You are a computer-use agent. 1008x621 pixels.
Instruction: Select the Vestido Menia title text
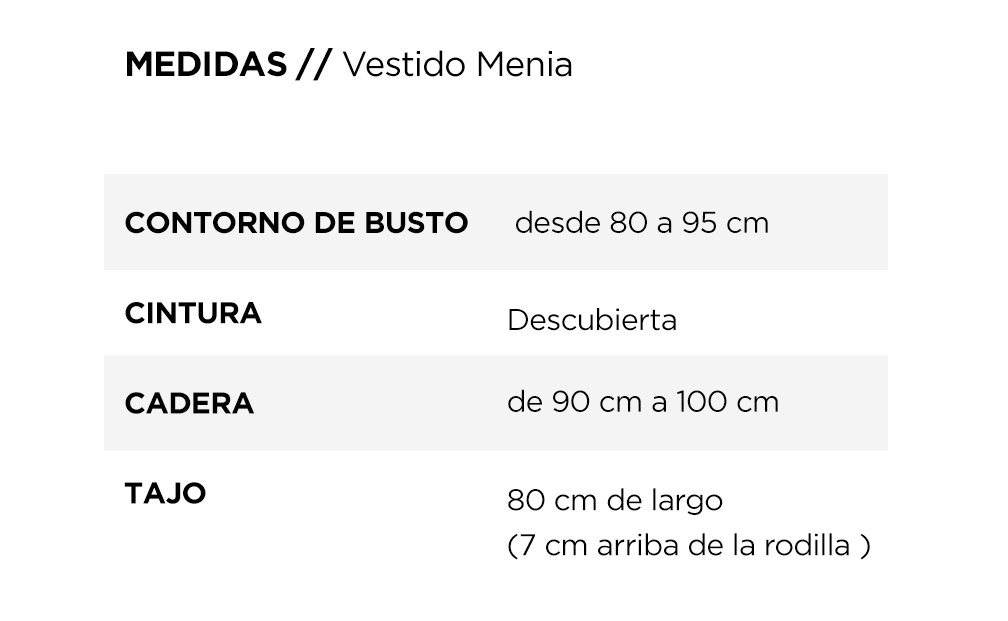(x=457, y=64)
